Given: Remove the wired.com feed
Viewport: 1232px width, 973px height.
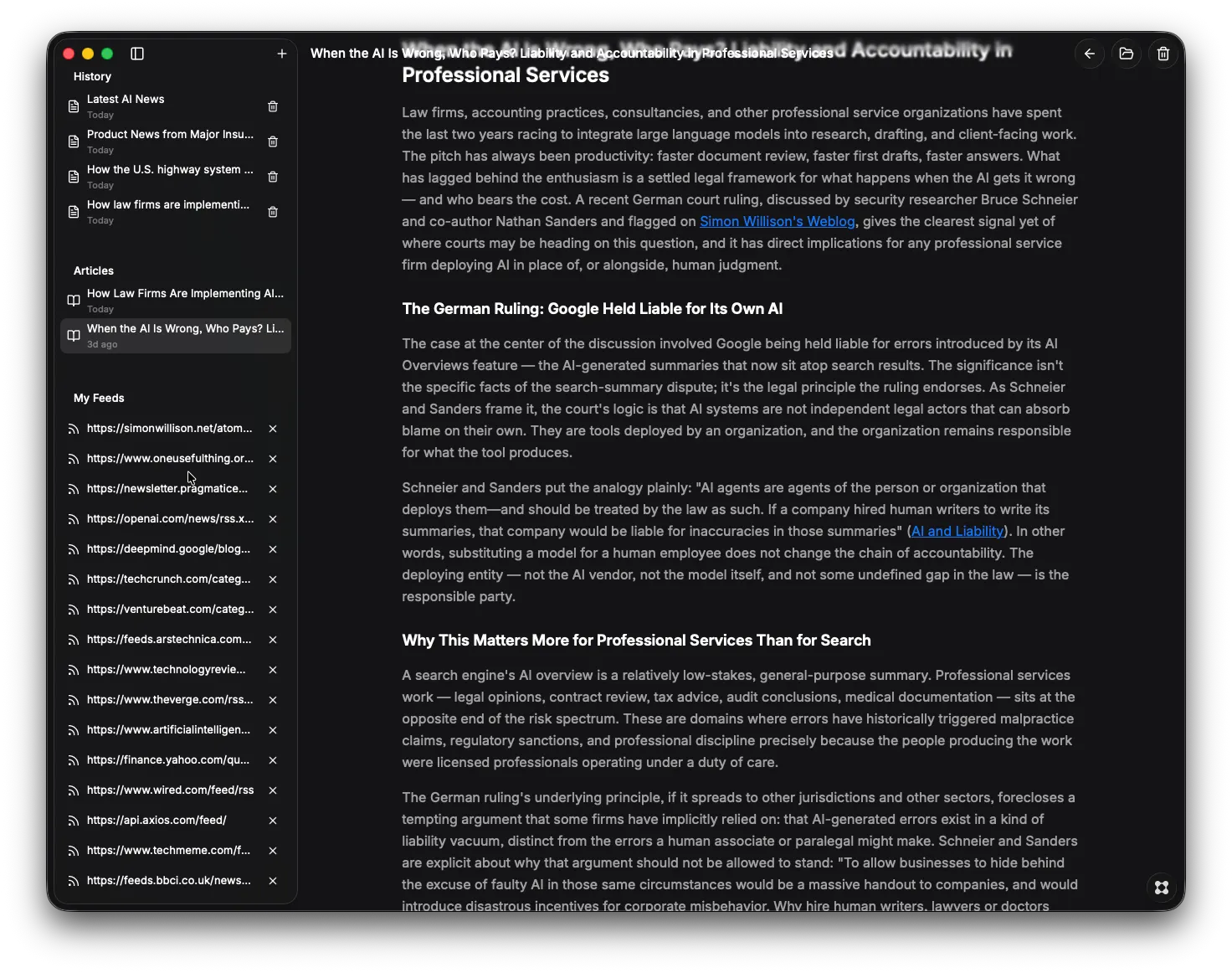Looking at the screenshot, I should [273, 790].
